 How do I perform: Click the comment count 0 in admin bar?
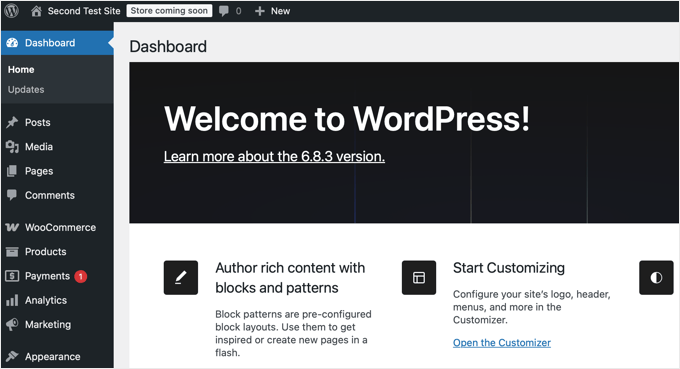[x=239, y=11]
